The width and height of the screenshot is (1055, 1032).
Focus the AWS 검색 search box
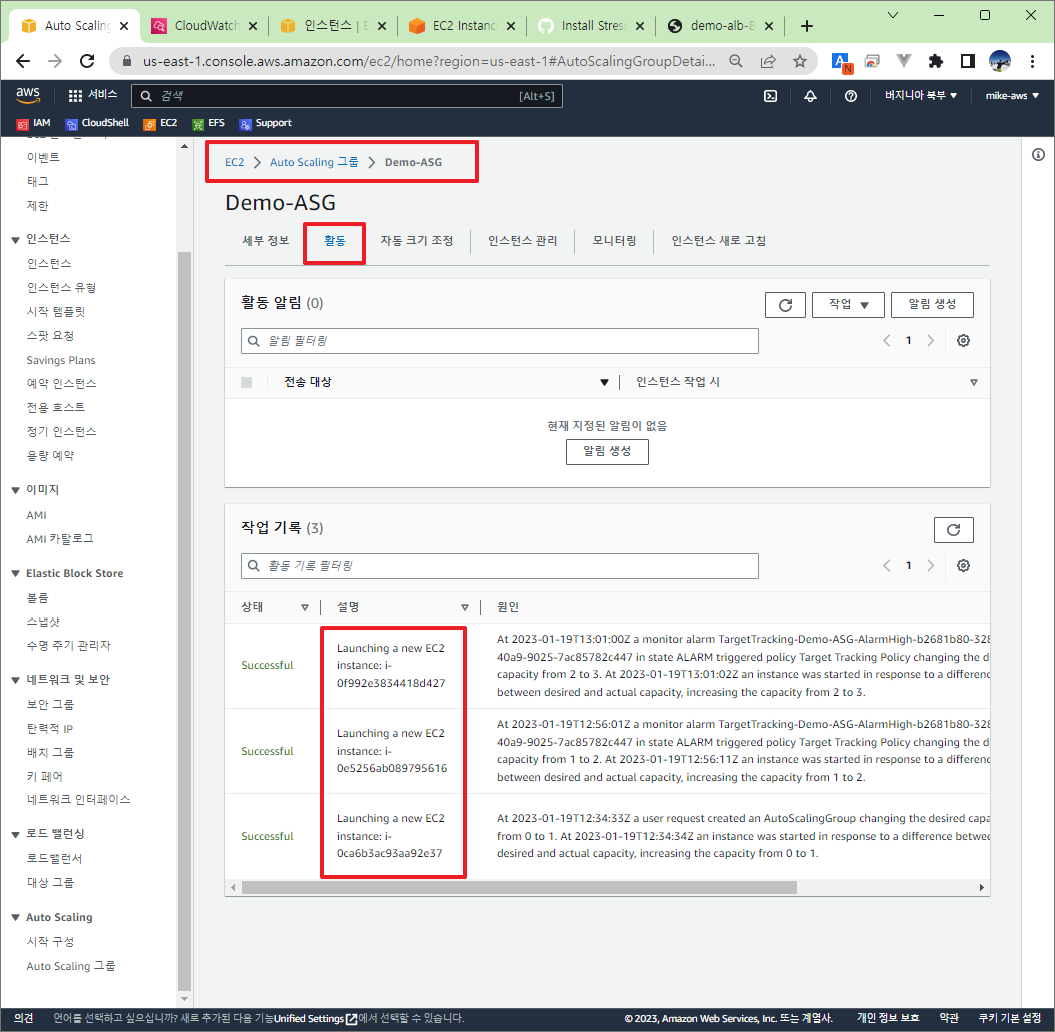pos(347,96)
